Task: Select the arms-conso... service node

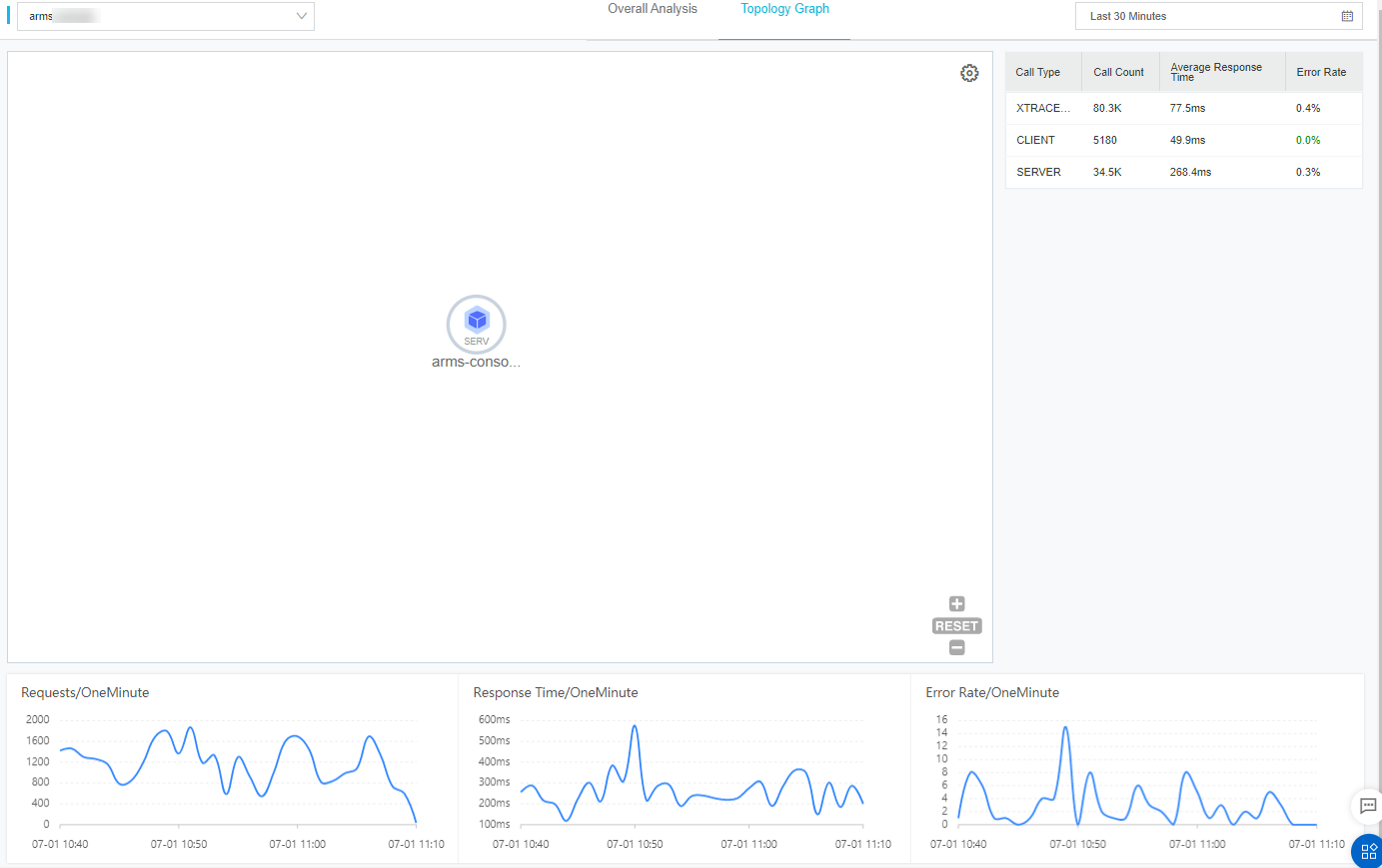Action: 477,324
